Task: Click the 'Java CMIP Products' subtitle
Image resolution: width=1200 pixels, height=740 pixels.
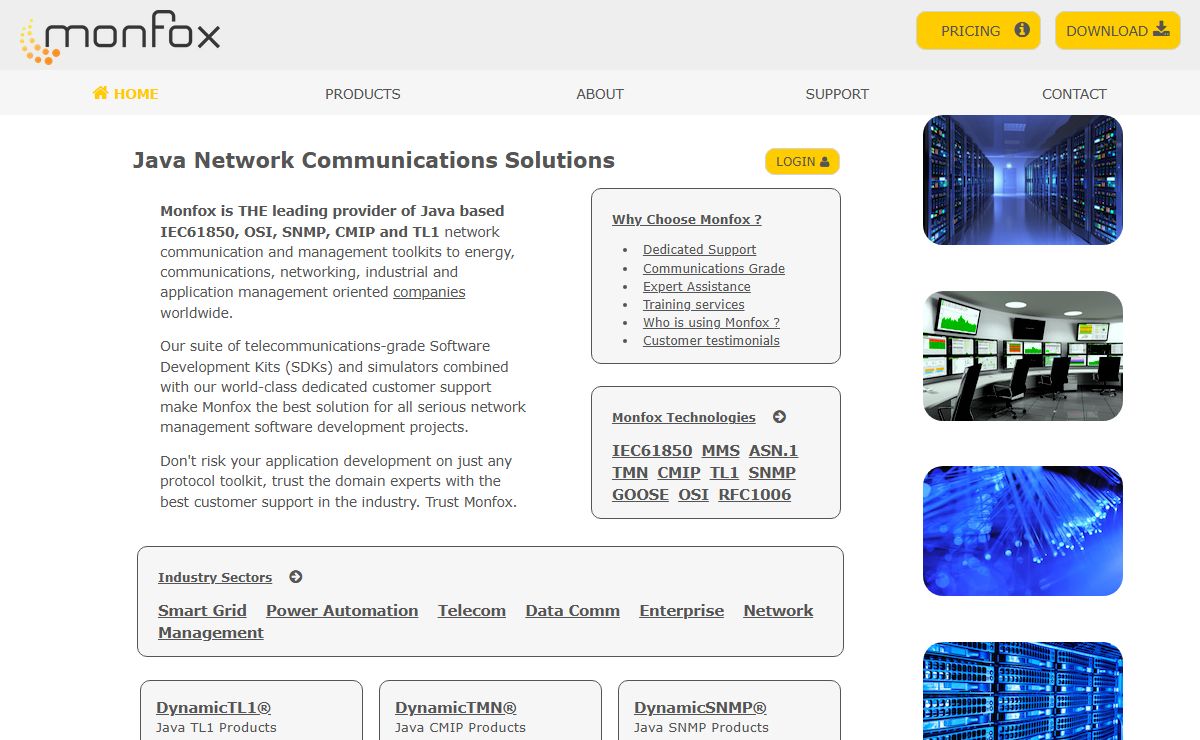Action: 460,728
